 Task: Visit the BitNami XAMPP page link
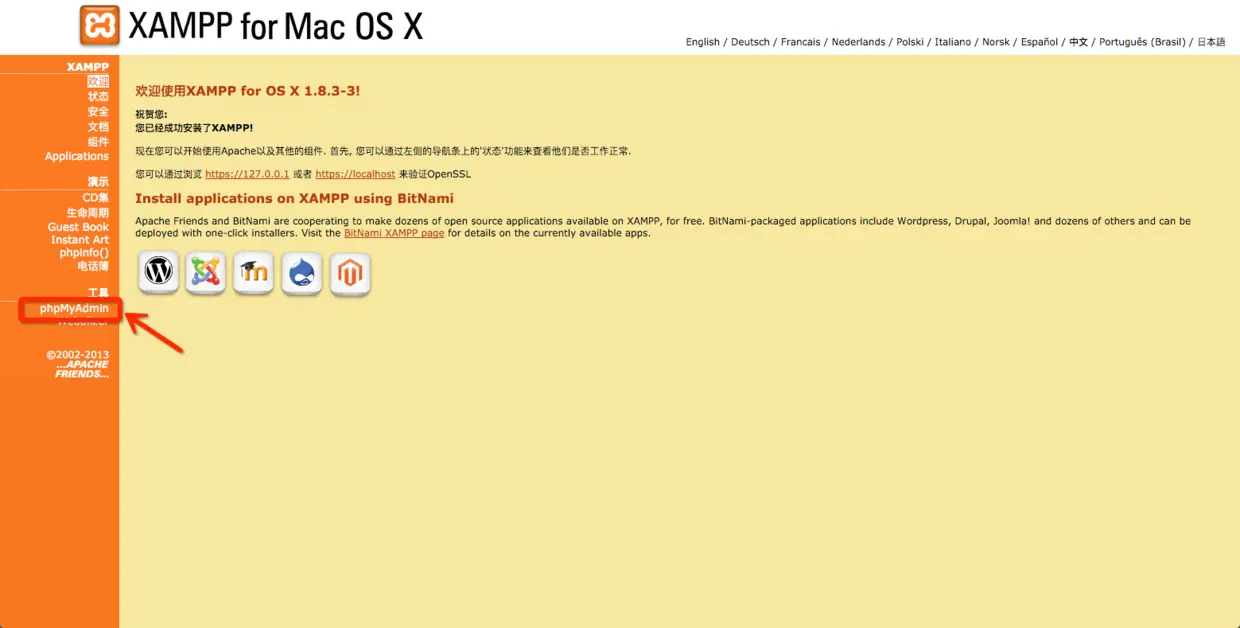[394, 233]
